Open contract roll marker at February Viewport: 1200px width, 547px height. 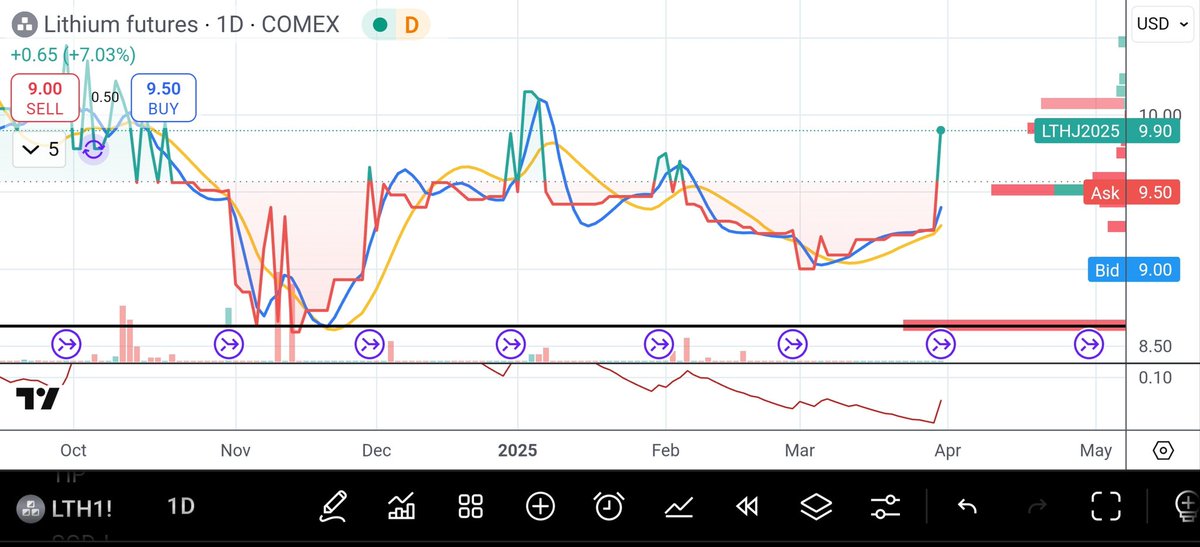(660, 346)
